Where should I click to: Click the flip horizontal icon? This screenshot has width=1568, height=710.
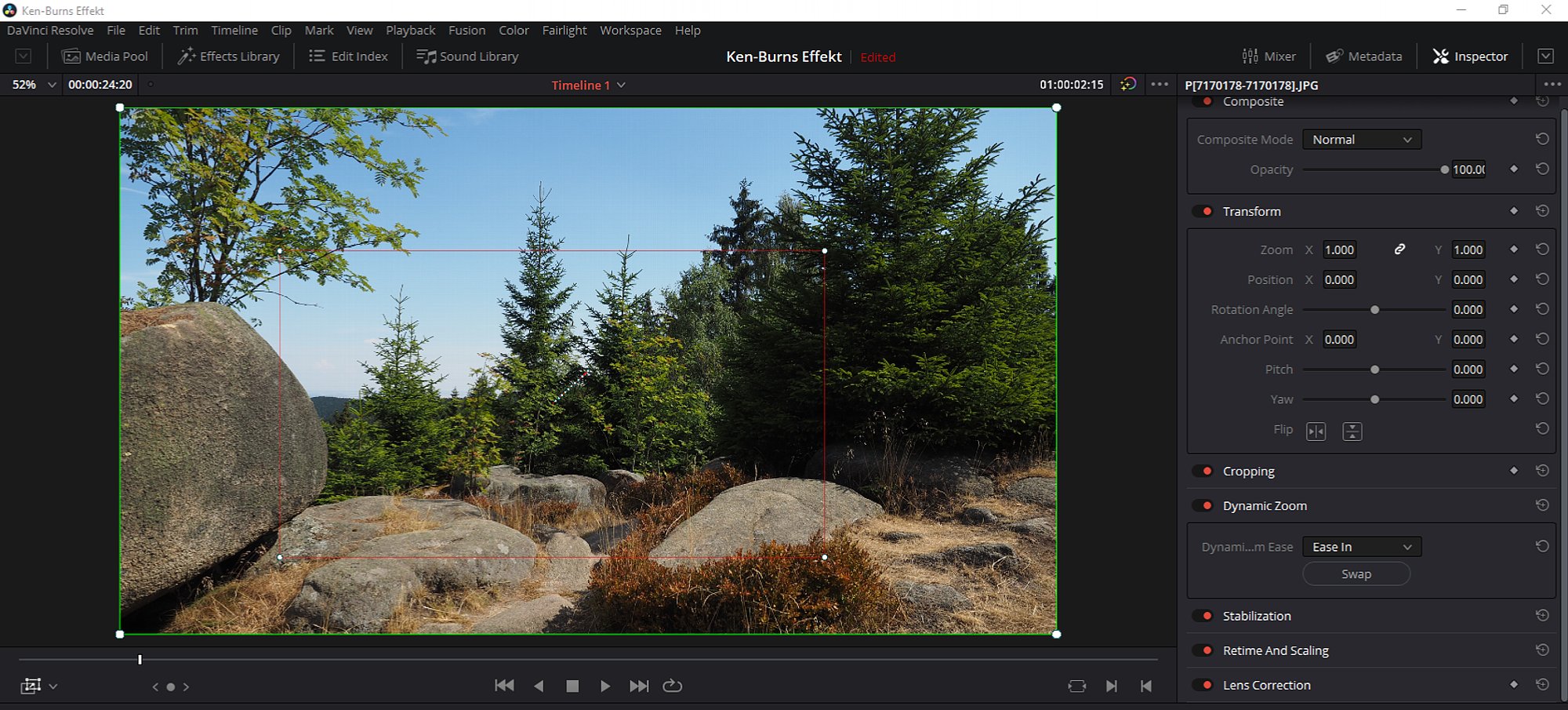point(1316,431)
